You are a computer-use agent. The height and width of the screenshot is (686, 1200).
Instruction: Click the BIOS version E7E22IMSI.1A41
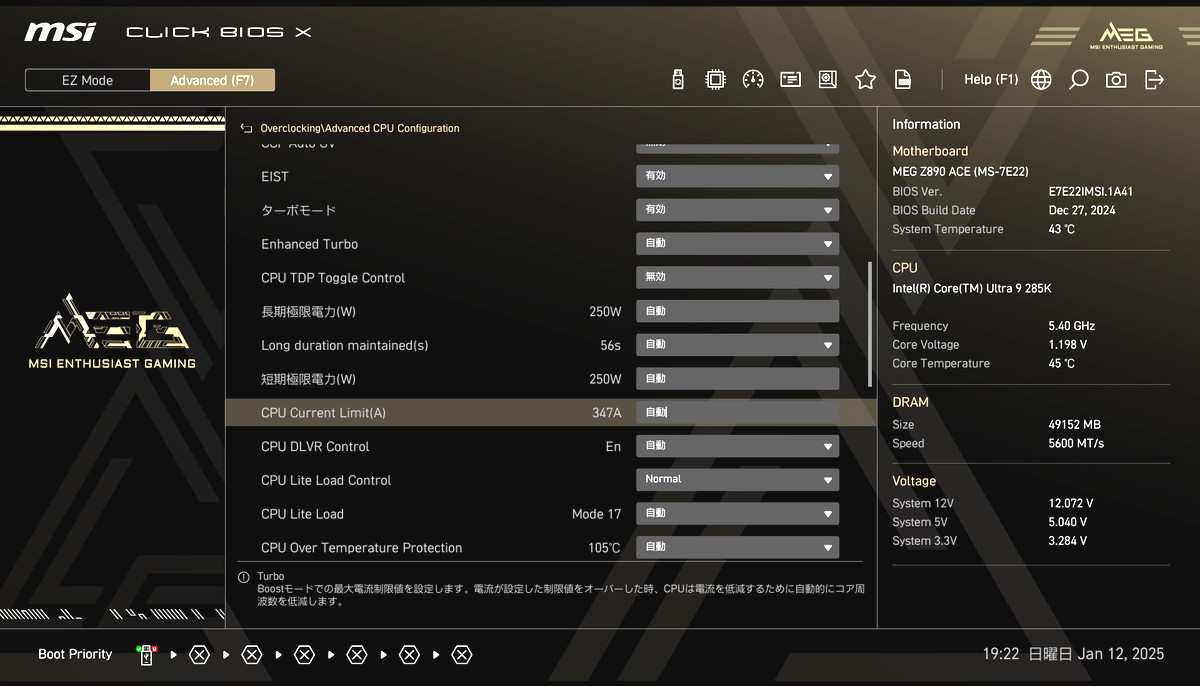[1090, 192]
